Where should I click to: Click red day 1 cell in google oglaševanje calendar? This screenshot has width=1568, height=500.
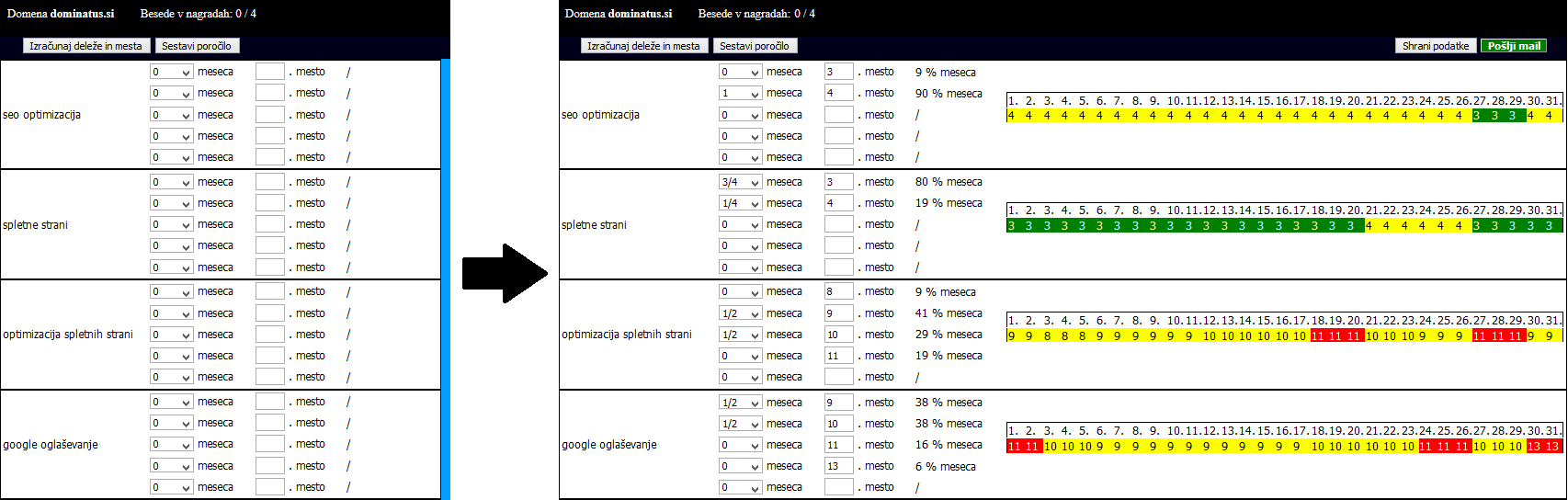tap(1013, 447)
